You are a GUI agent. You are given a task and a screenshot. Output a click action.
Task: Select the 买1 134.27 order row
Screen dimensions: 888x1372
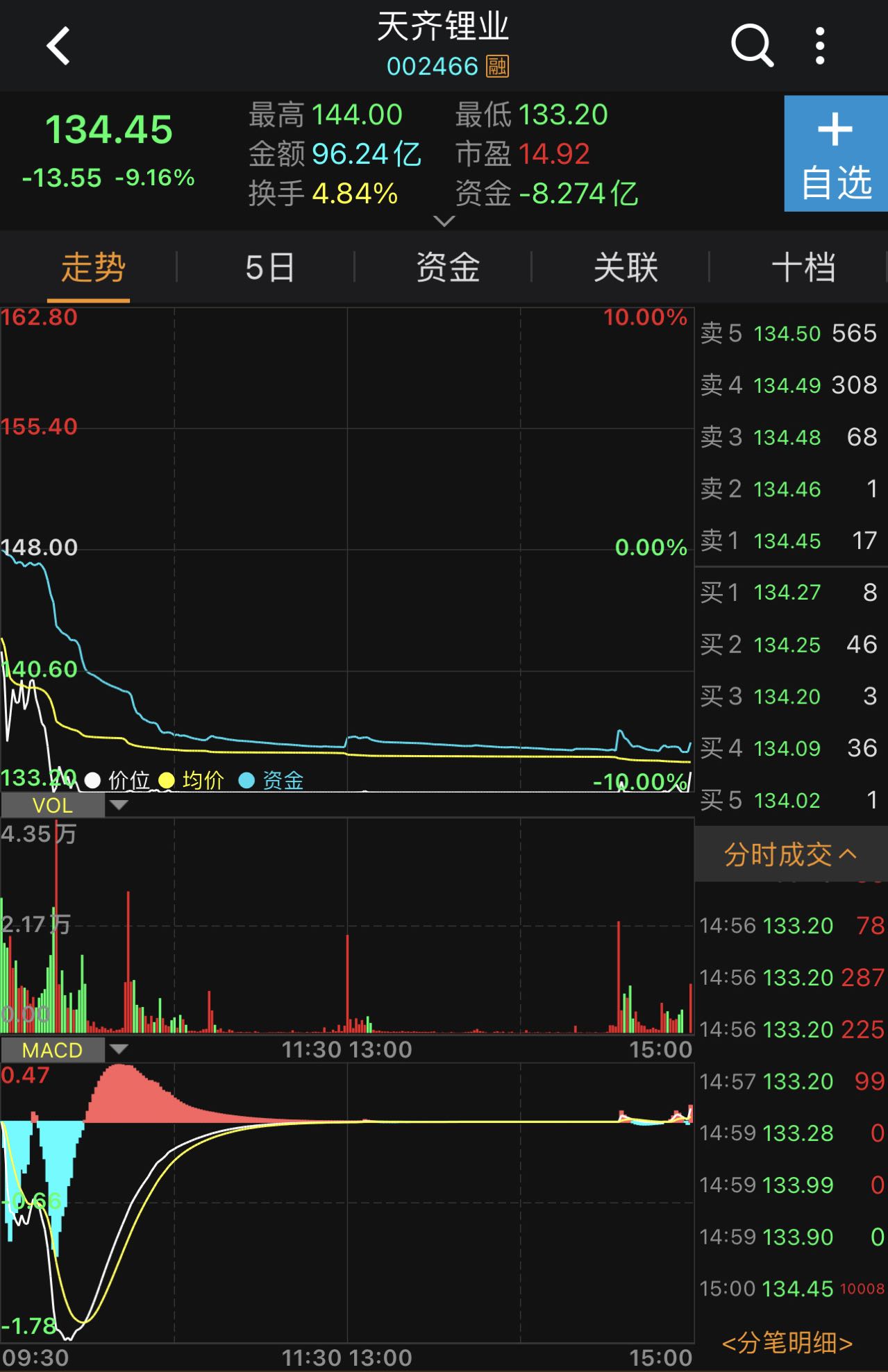coord(789,593)
